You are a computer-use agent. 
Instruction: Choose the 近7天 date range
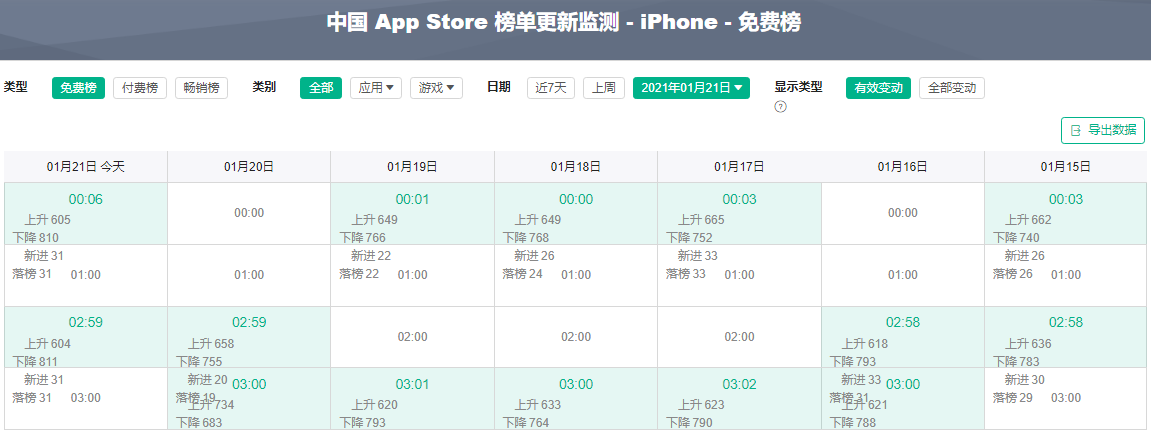(551, 88)
